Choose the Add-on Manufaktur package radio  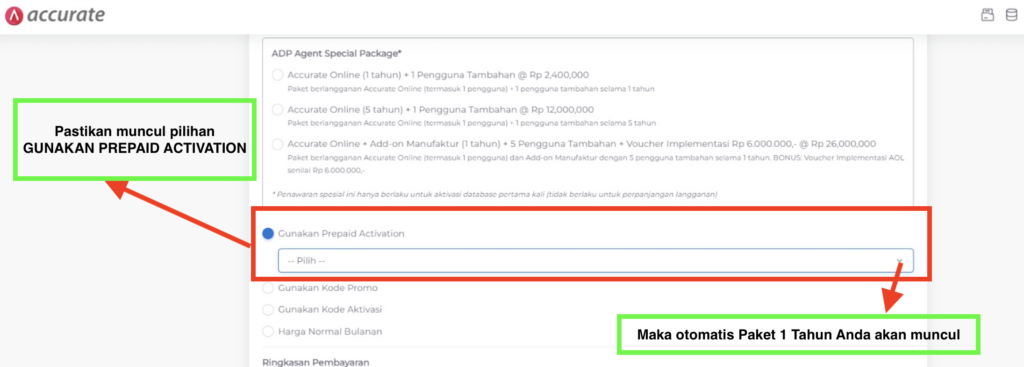(278, 144)
